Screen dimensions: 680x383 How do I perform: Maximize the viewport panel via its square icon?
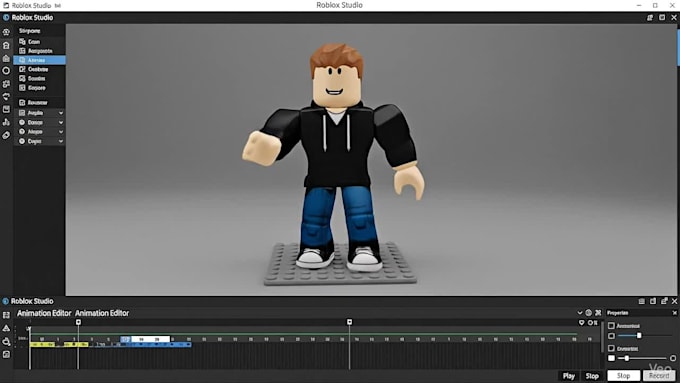pyautogui.click(x=662, y=17)
